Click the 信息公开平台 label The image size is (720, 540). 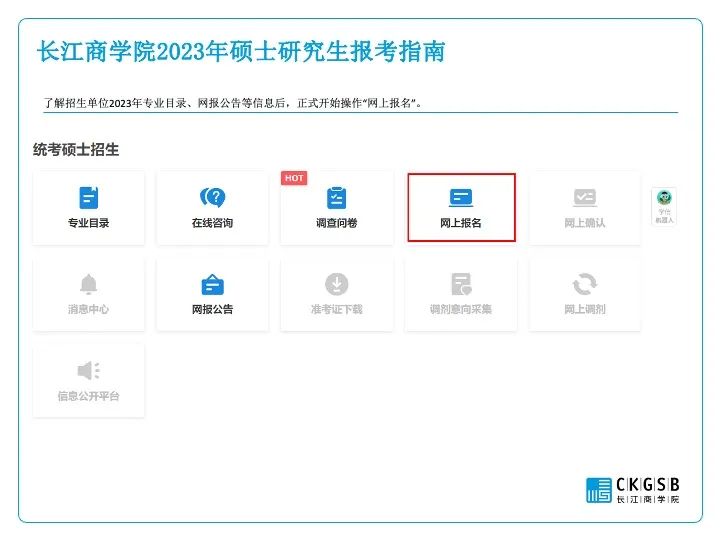[89, 396]
